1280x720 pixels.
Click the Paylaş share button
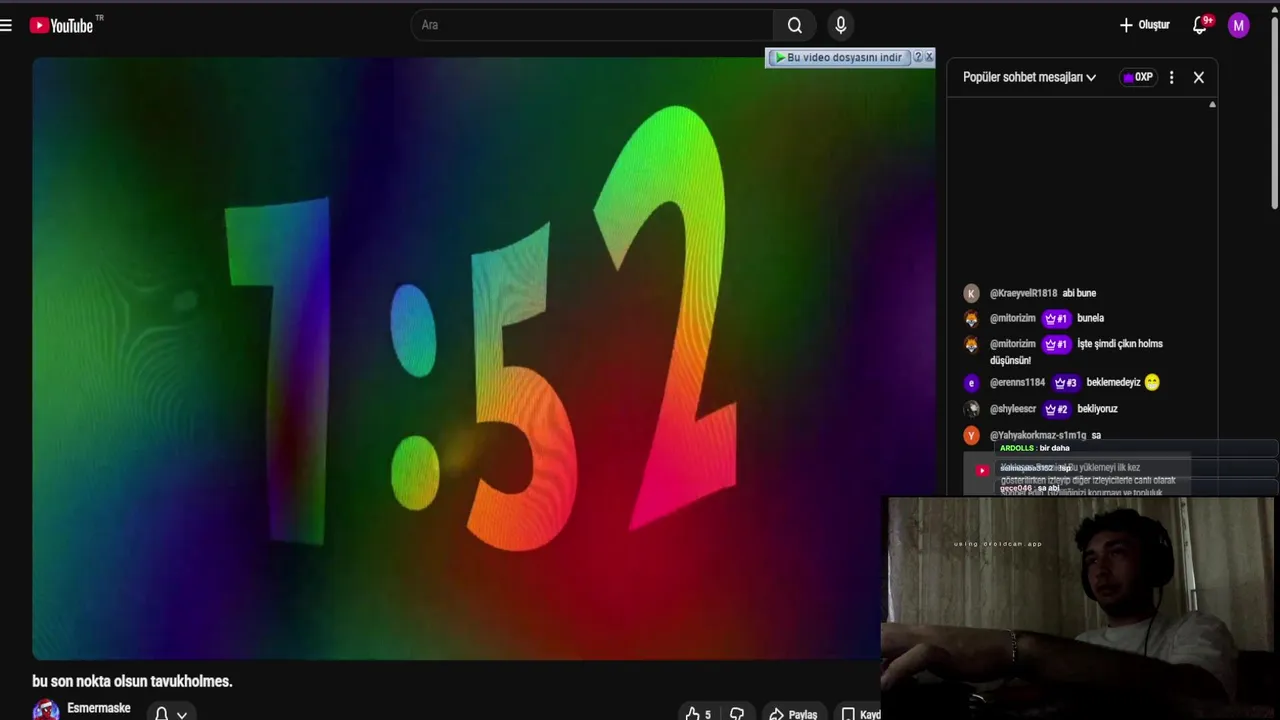point(793,714)
